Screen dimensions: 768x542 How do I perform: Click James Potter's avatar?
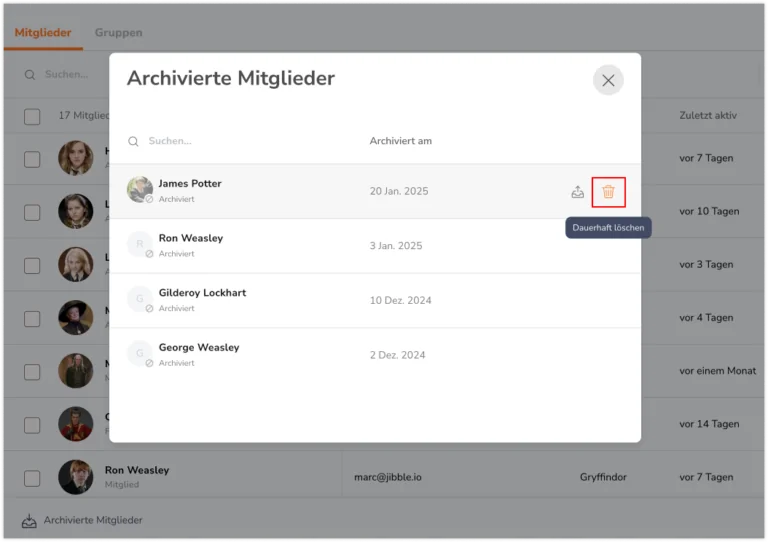click(x=140, y=189)
